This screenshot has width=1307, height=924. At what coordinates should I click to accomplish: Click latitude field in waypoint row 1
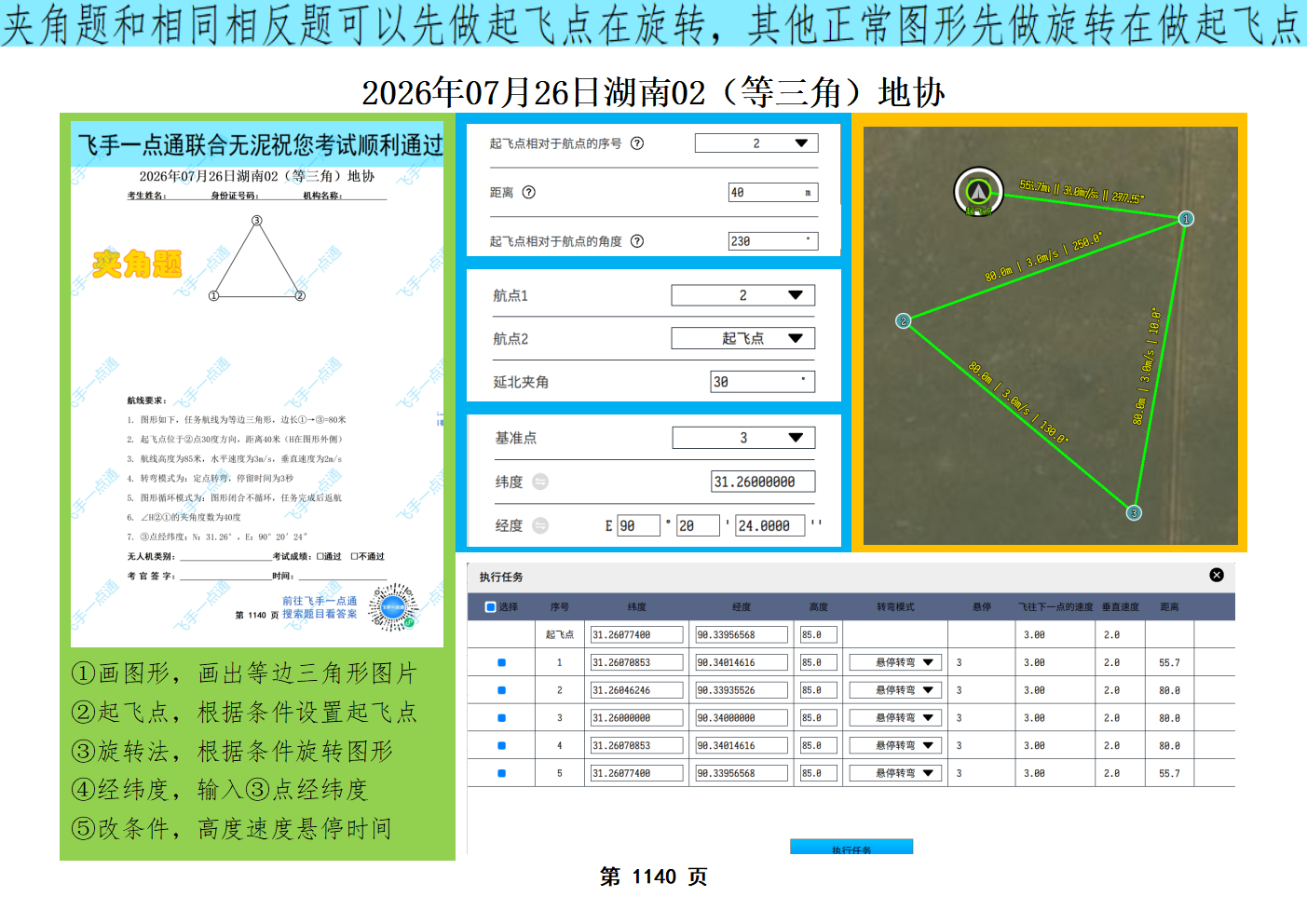pos(636,663)
